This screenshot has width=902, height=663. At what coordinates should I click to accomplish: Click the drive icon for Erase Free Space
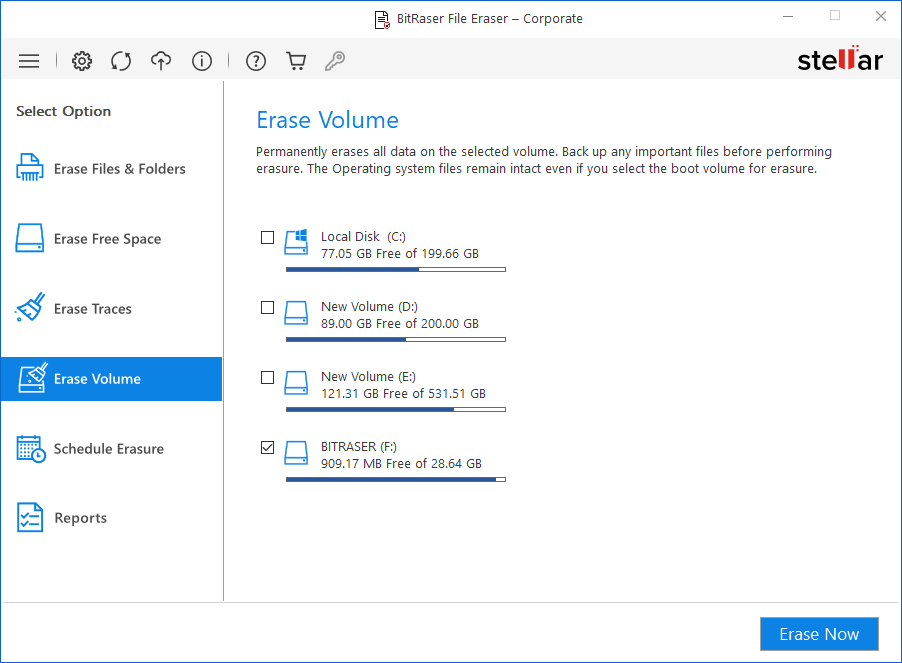coord(30,238)
